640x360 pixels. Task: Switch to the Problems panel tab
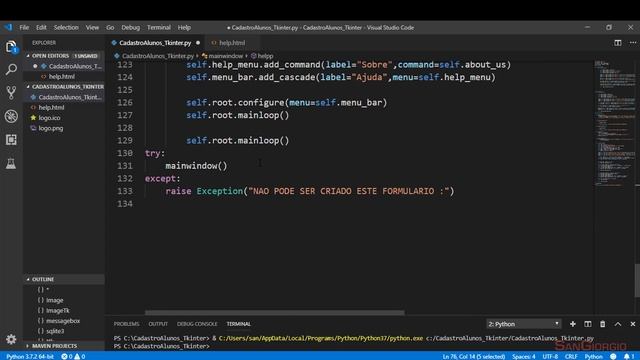pyautogui.click(x=127, y=324)
